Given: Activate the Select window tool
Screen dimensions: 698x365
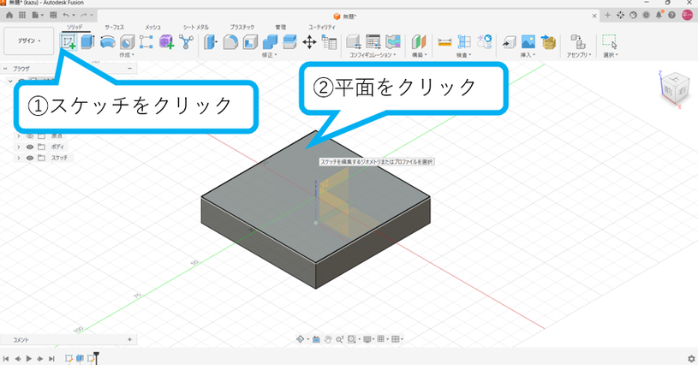Looking at the screenshot, I should (x=609, y=42).
